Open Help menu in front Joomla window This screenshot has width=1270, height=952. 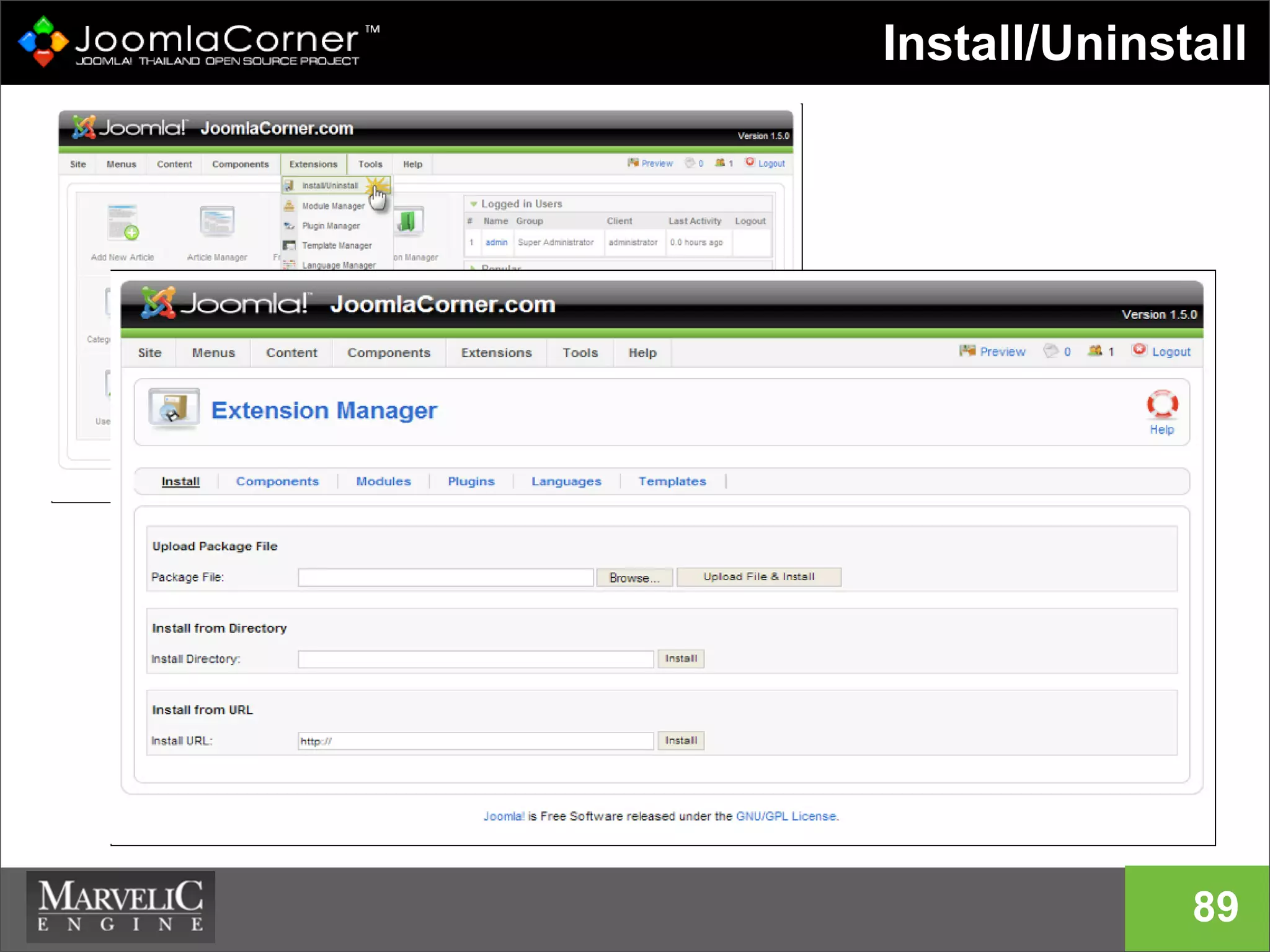coord(642,353)
